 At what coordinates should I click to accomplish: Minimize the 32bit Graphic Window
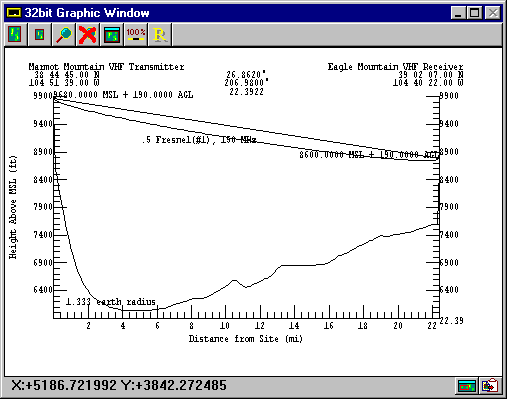(459, 13)
